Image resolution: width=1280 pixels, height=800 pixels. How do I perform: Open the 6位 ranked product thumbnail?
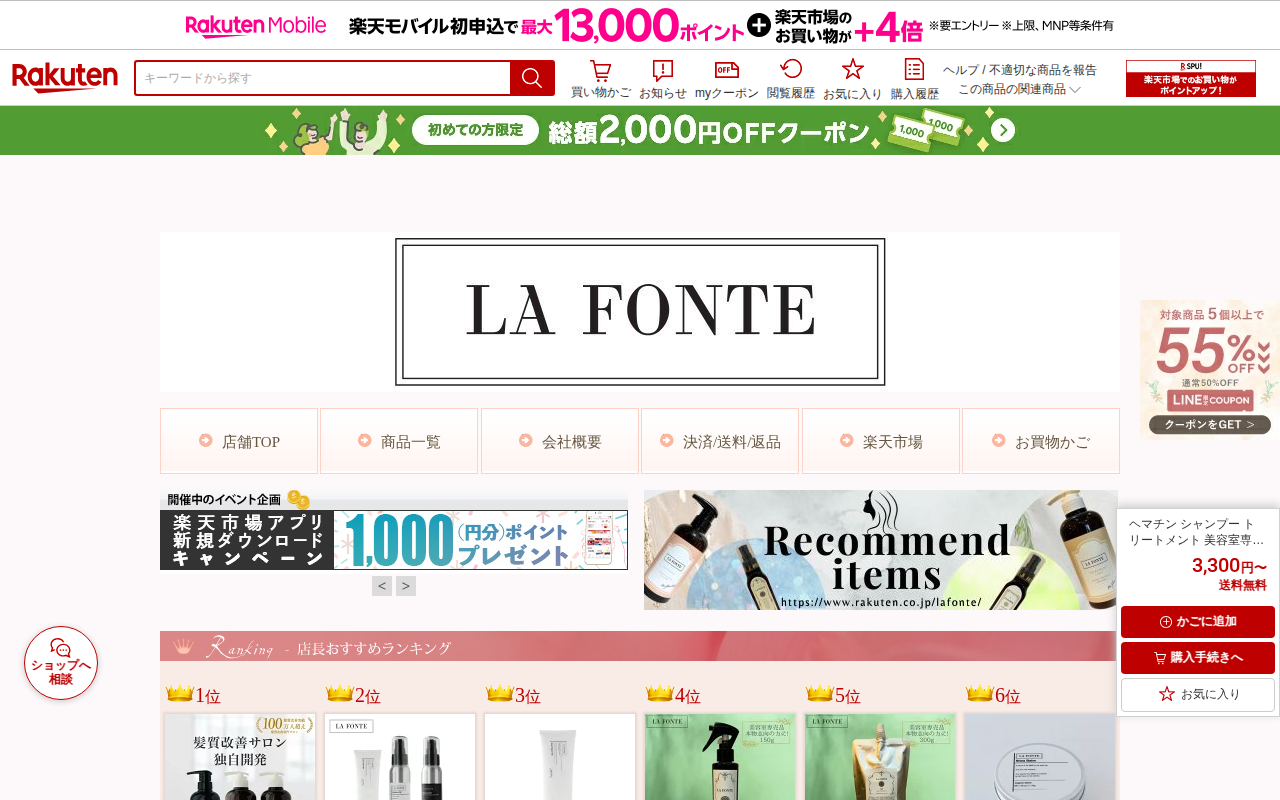coord(1040,756)
